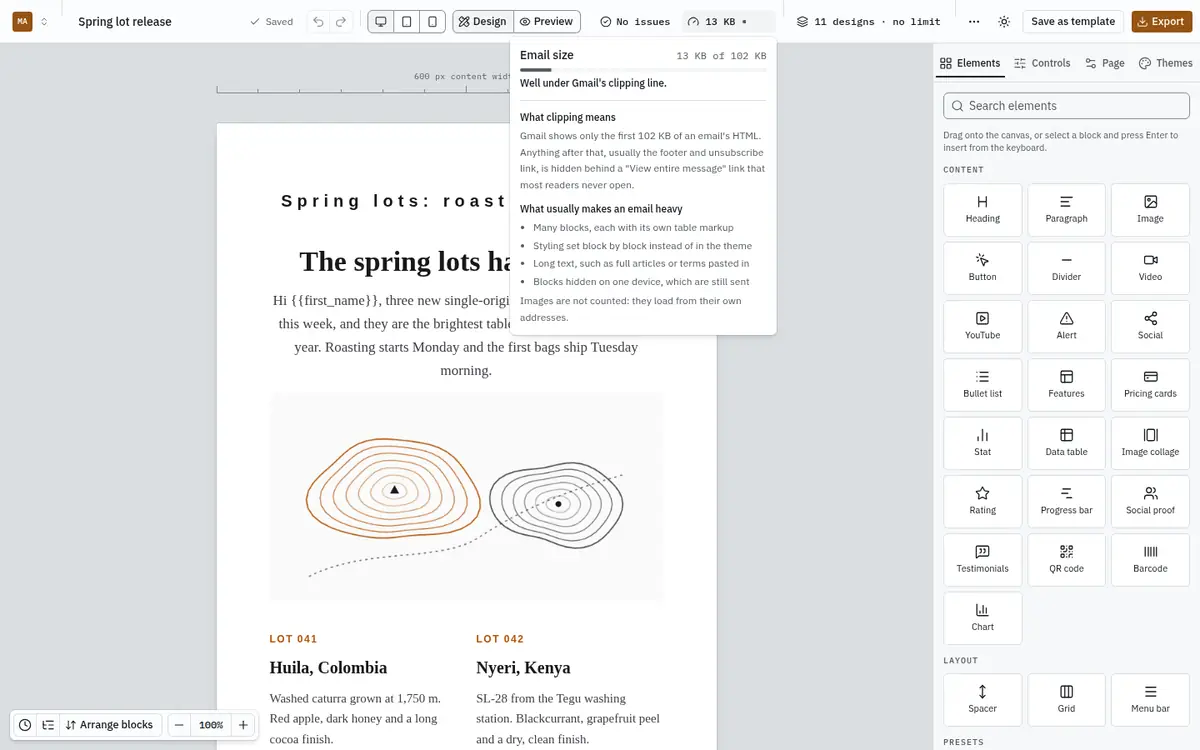
Task: Open version history clock icon
Action: coord(25,725)
